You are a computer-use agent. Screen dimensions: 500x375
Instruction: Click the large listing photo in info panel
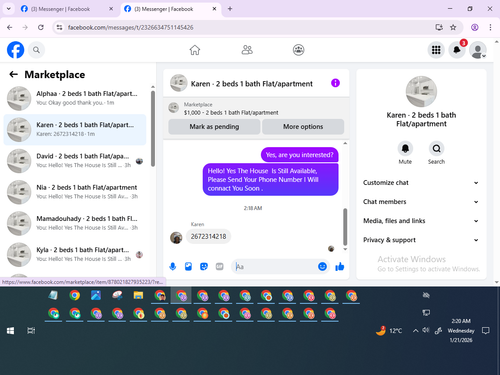421,92
